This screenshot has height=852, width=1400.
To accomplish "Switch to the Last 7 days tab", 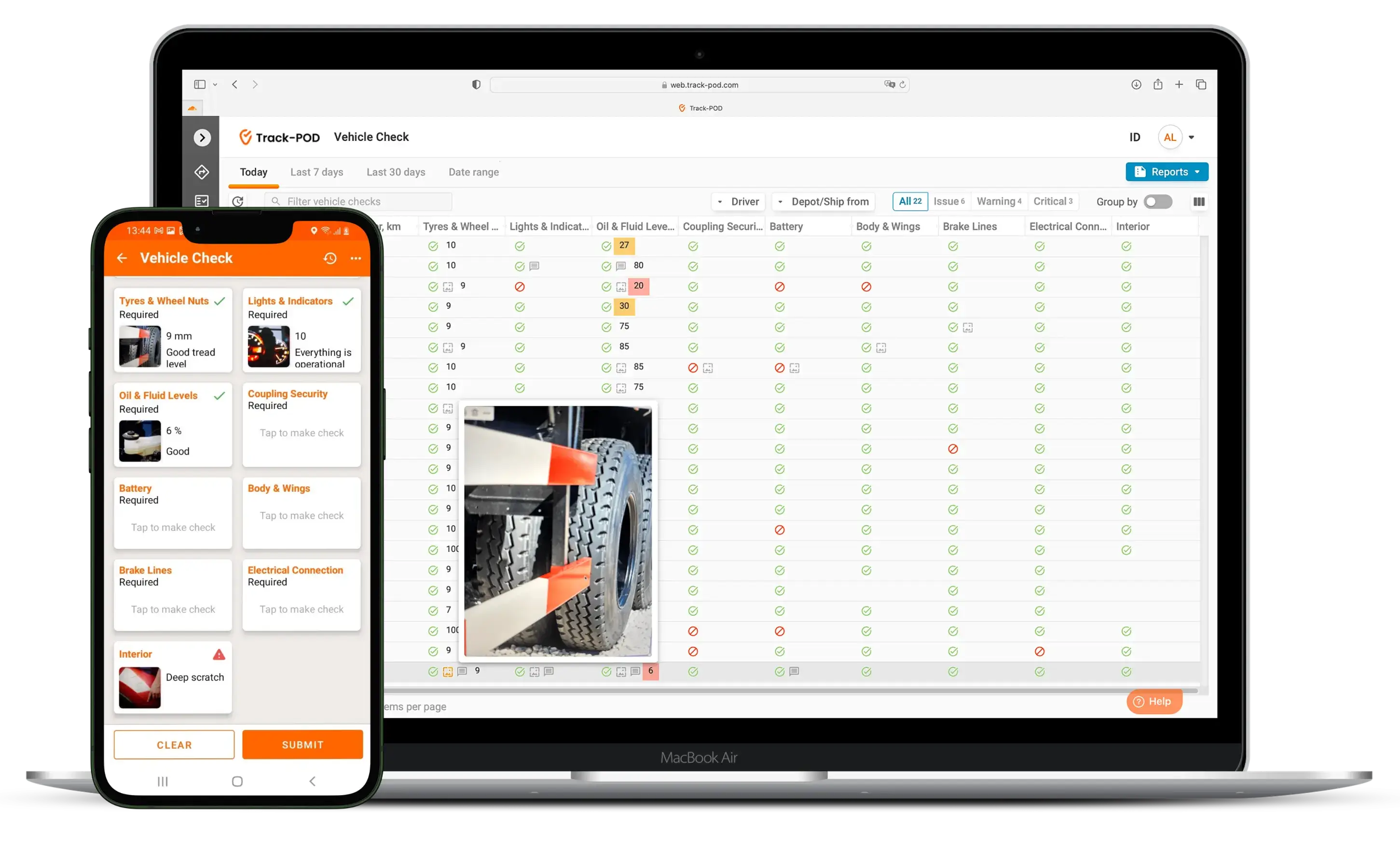I will 316,172.
